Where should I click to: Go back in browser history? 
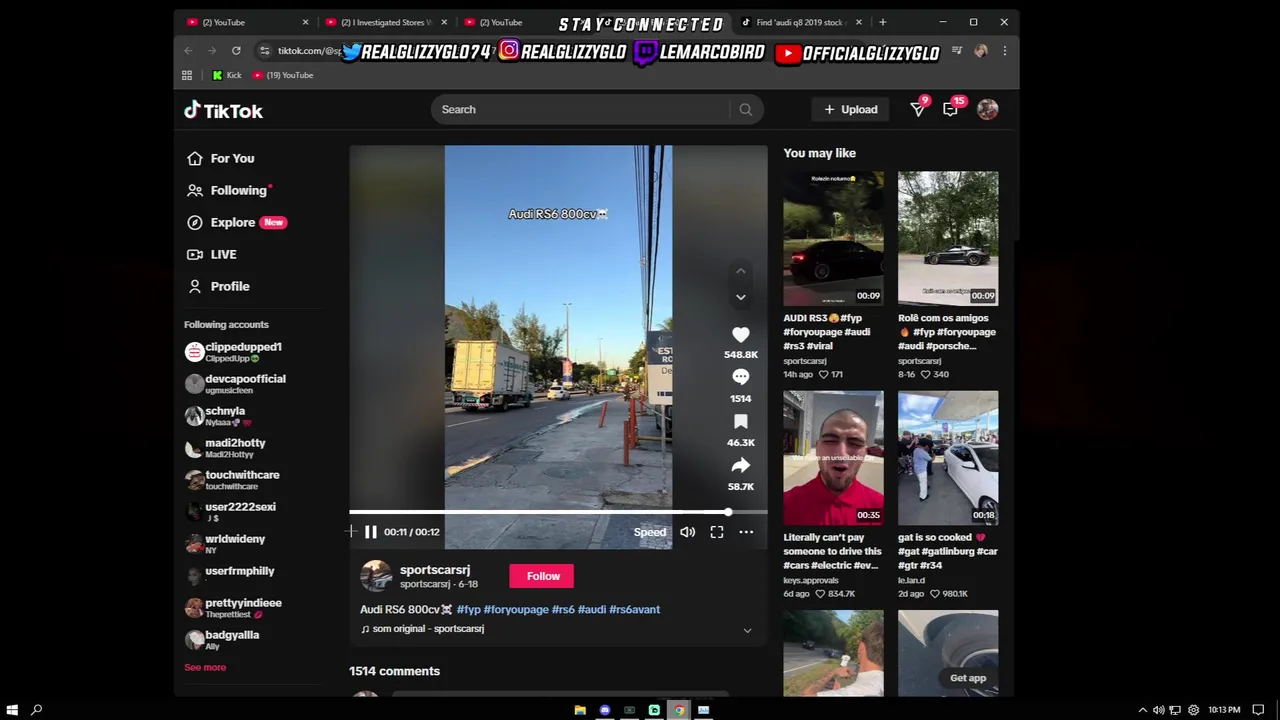point(188,51)
